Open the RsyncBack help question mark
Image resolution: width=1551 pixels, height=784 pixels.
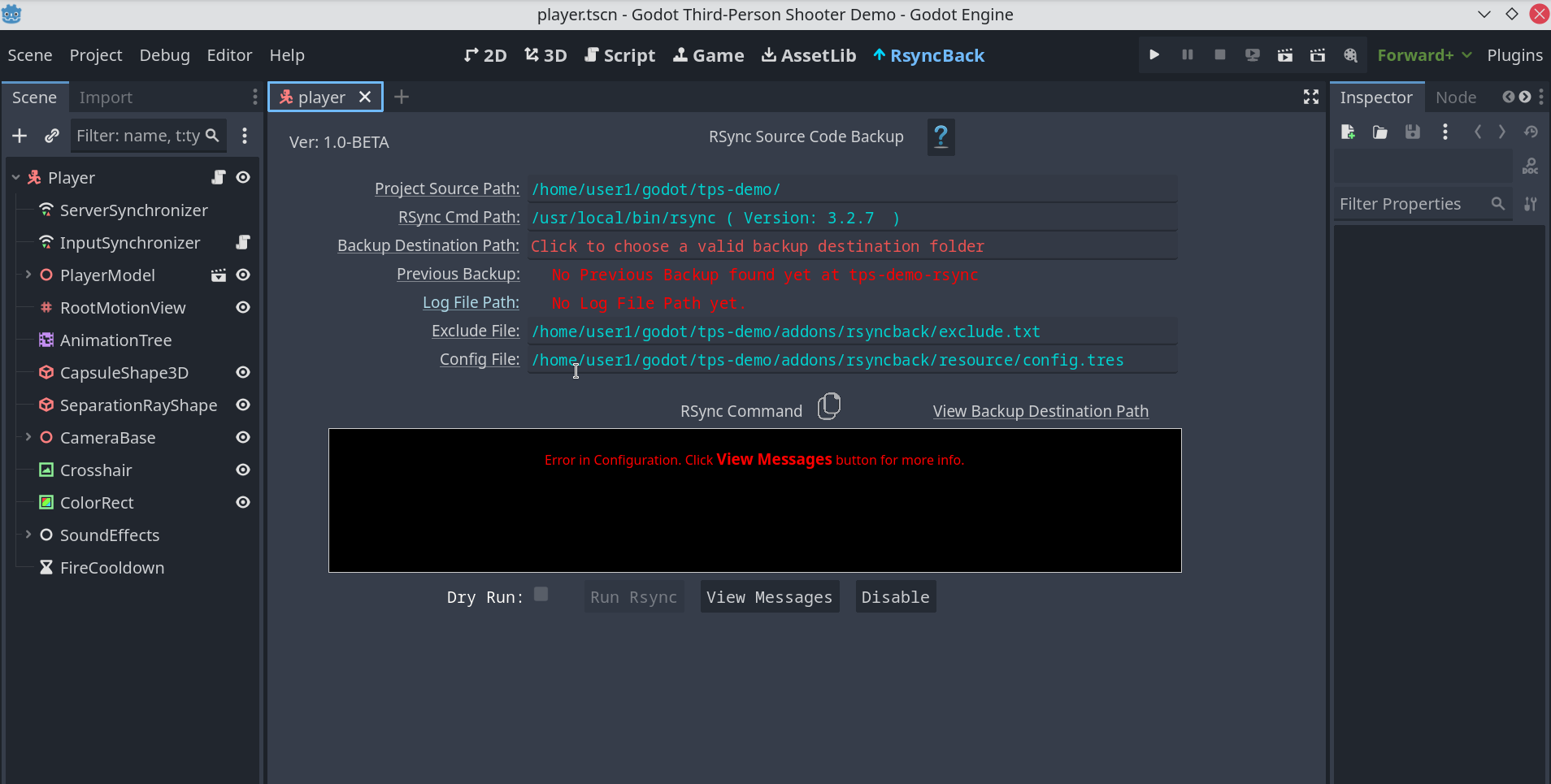click(941, 136)
